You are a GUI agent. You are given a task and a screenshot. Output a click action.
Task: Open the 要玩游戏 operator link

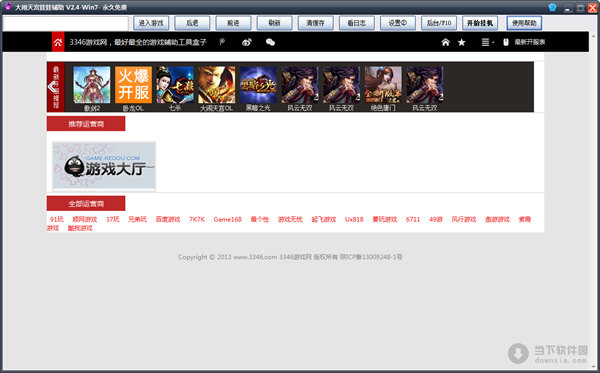point(385,219)
